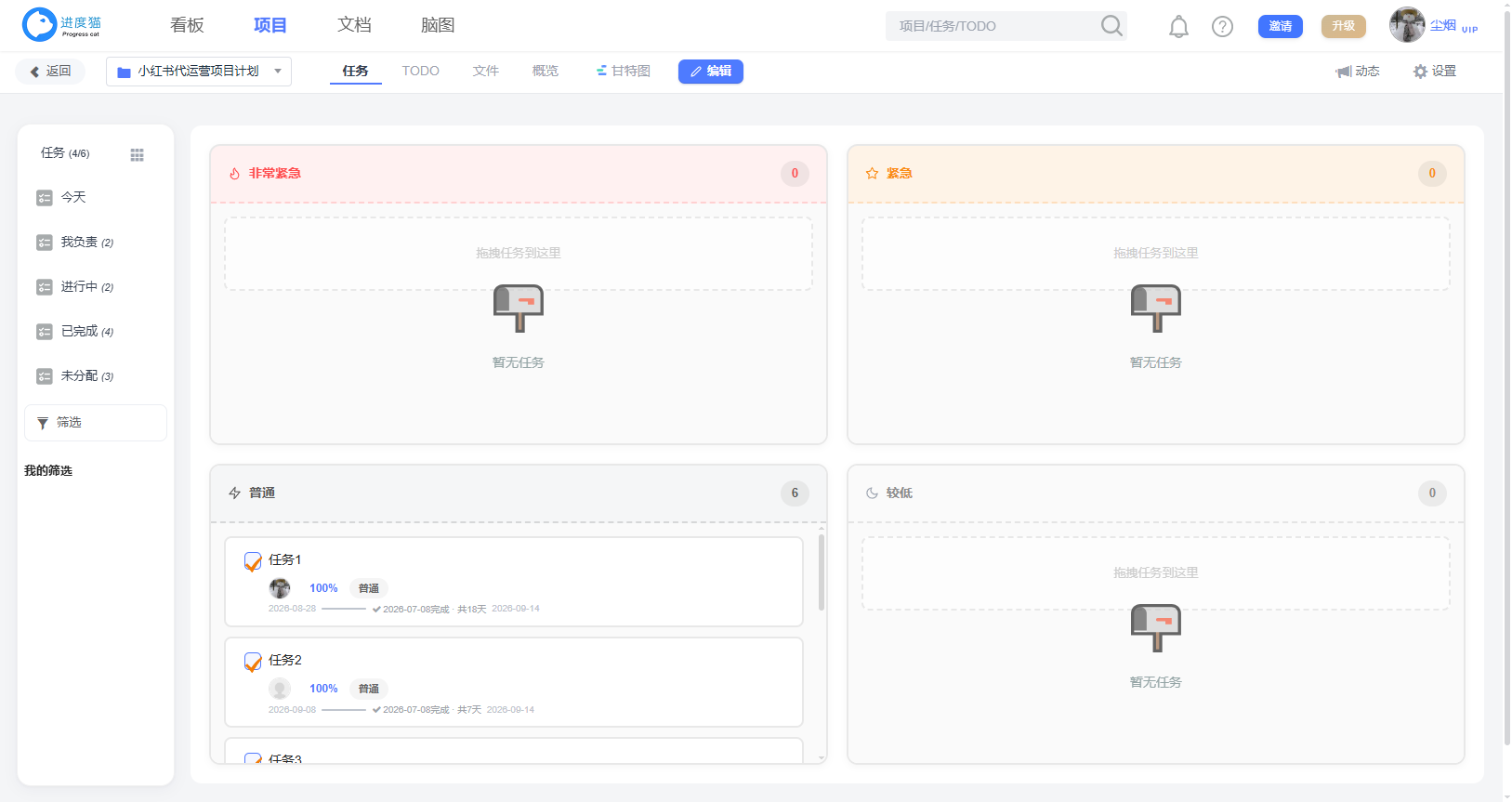The height and width of the screenshot is (802, 1512).
Task: Click the 进行中 list icon
Action: coord(45,287)
